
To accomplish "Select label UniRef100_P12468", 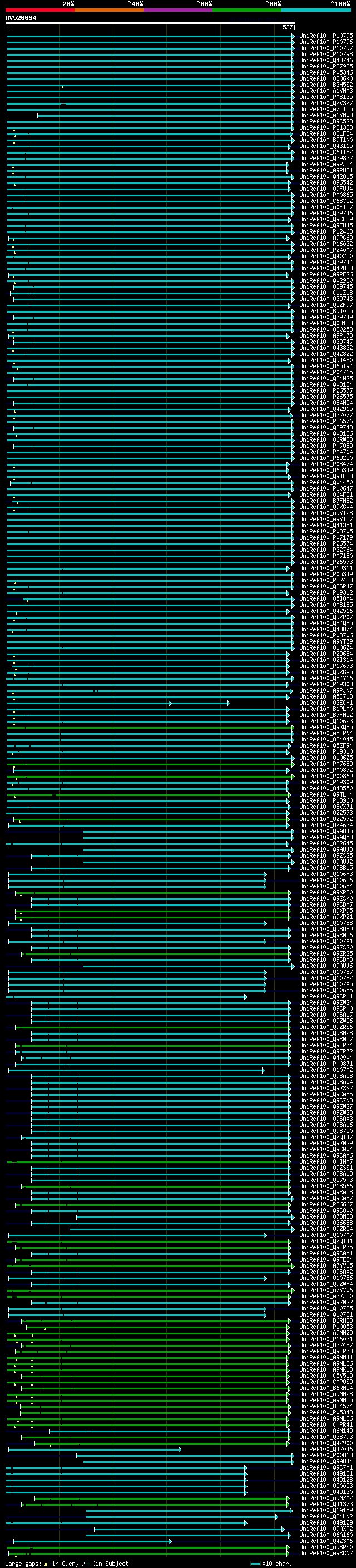I will coord(326,231).
